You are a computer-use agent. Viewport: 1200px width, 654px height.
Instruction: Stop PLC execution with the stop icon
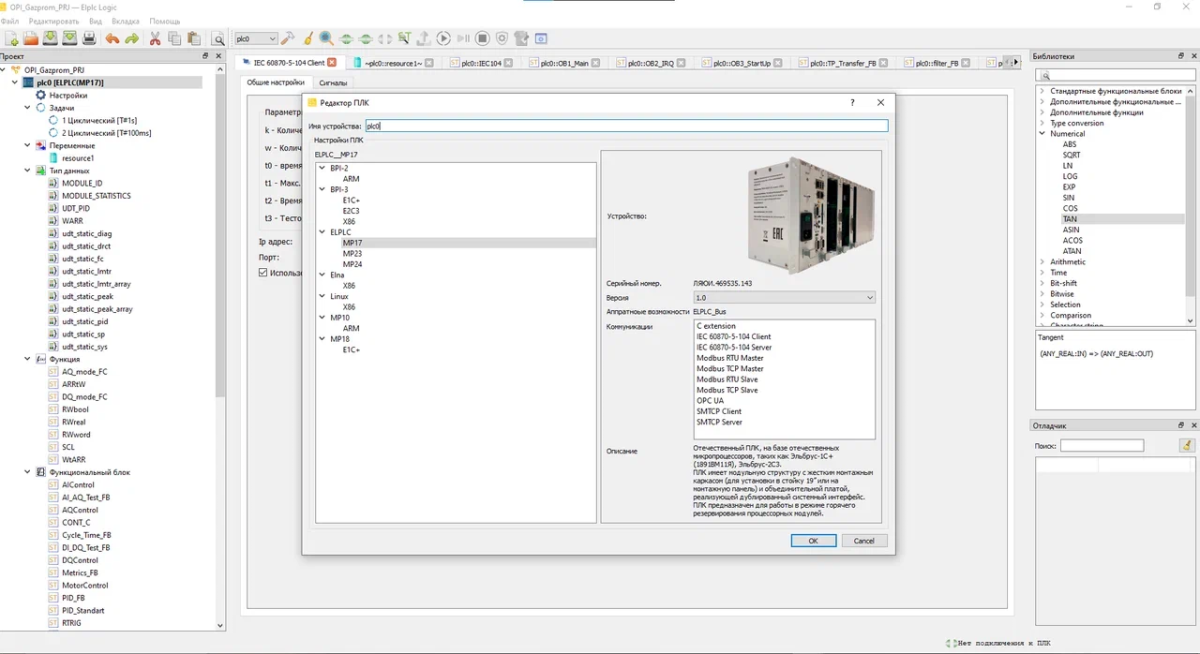[x=482, y=39]
